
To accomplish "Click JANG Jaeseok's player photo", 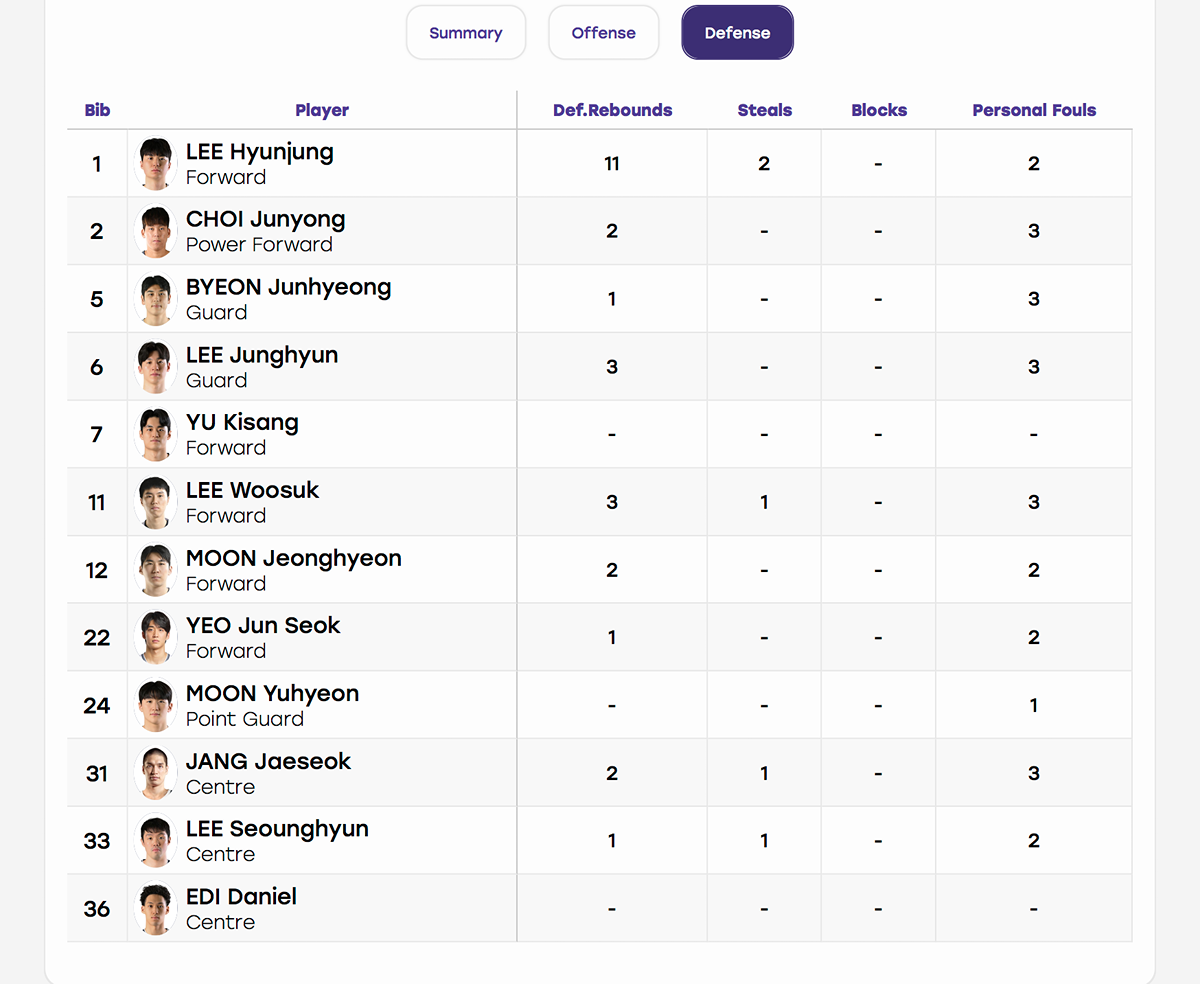I will 156,774.
